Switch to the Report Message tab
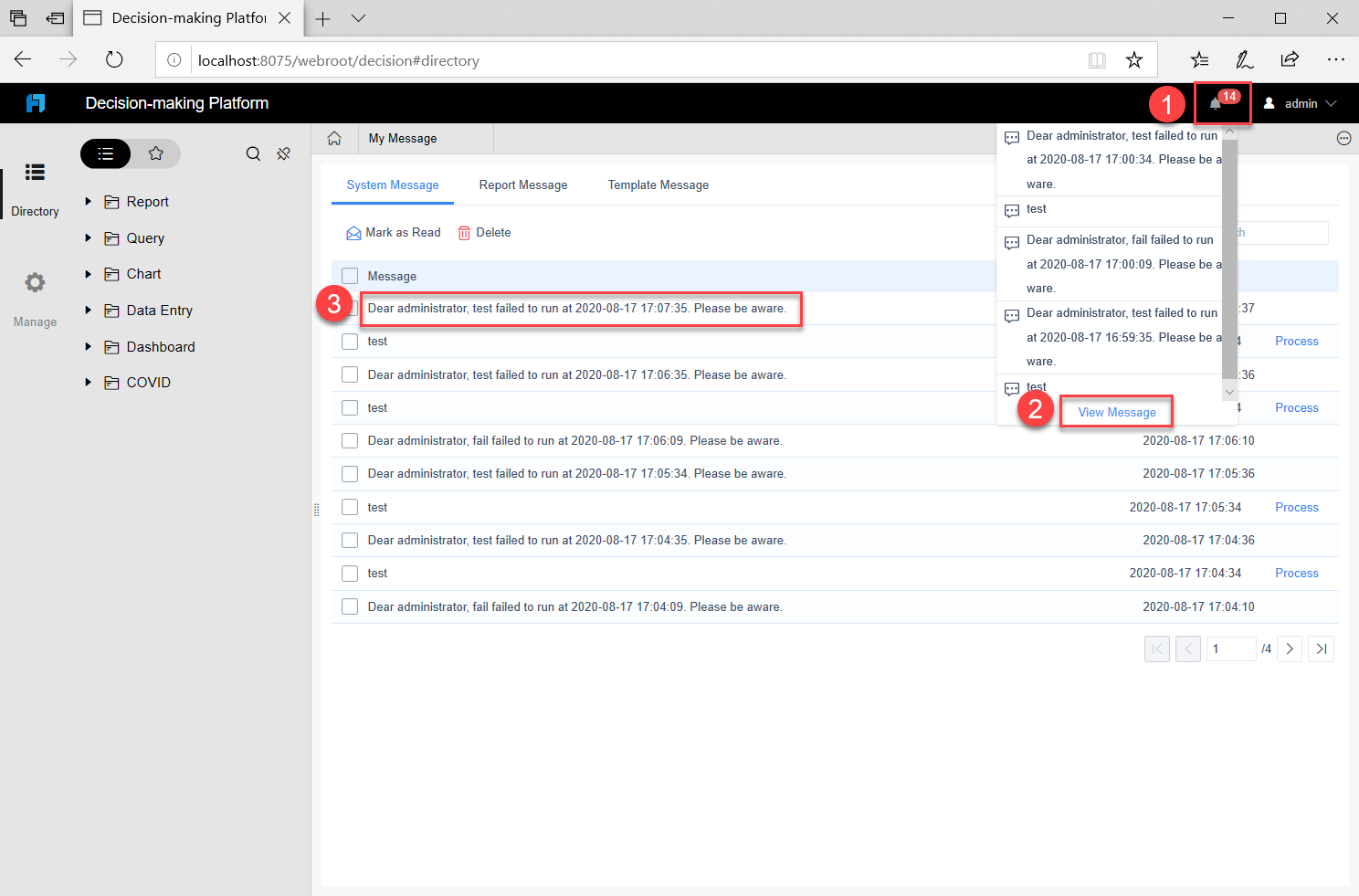1359x896 pixels. [x=523, y=184]
